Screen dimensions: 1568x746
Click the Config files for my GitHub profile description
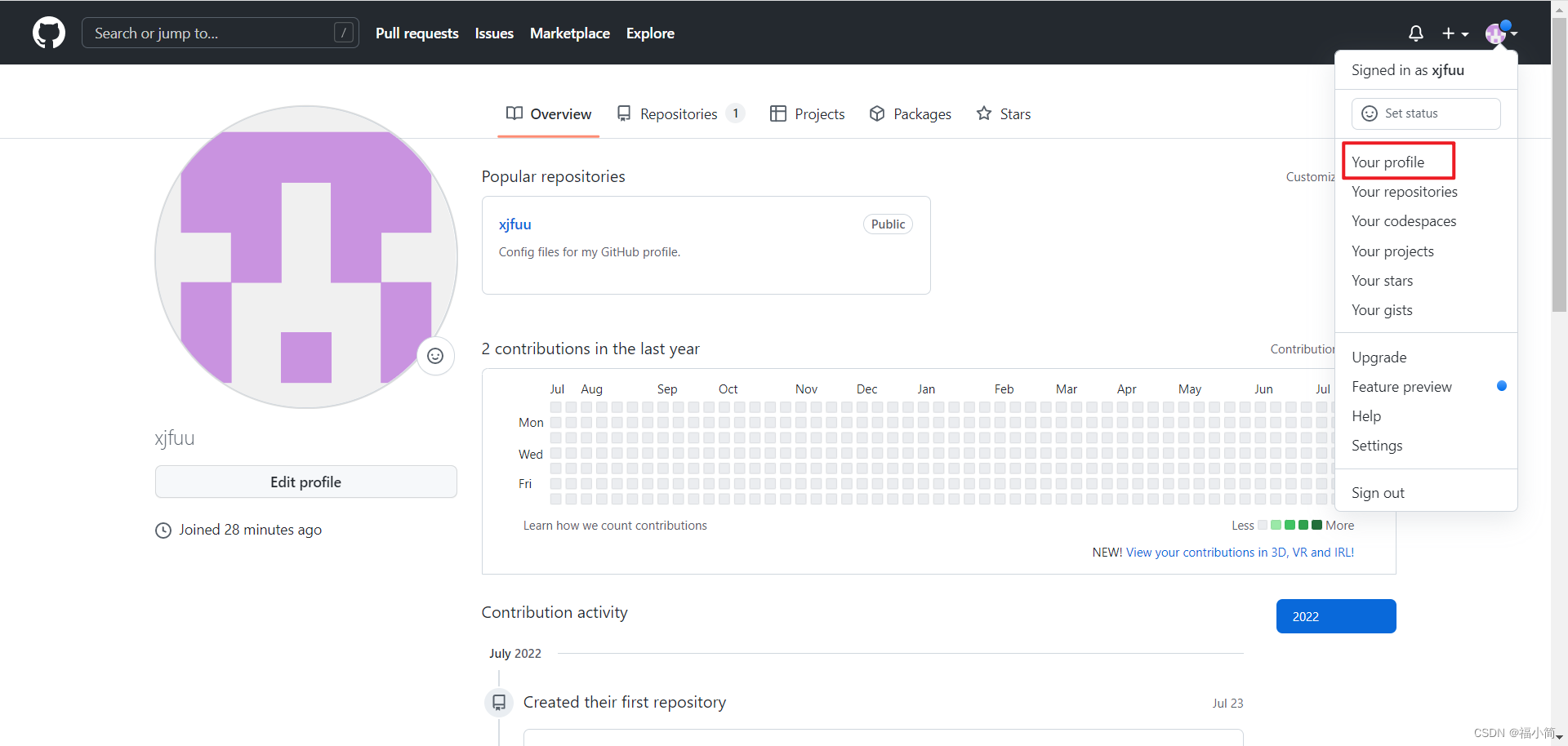coord(590,252)
